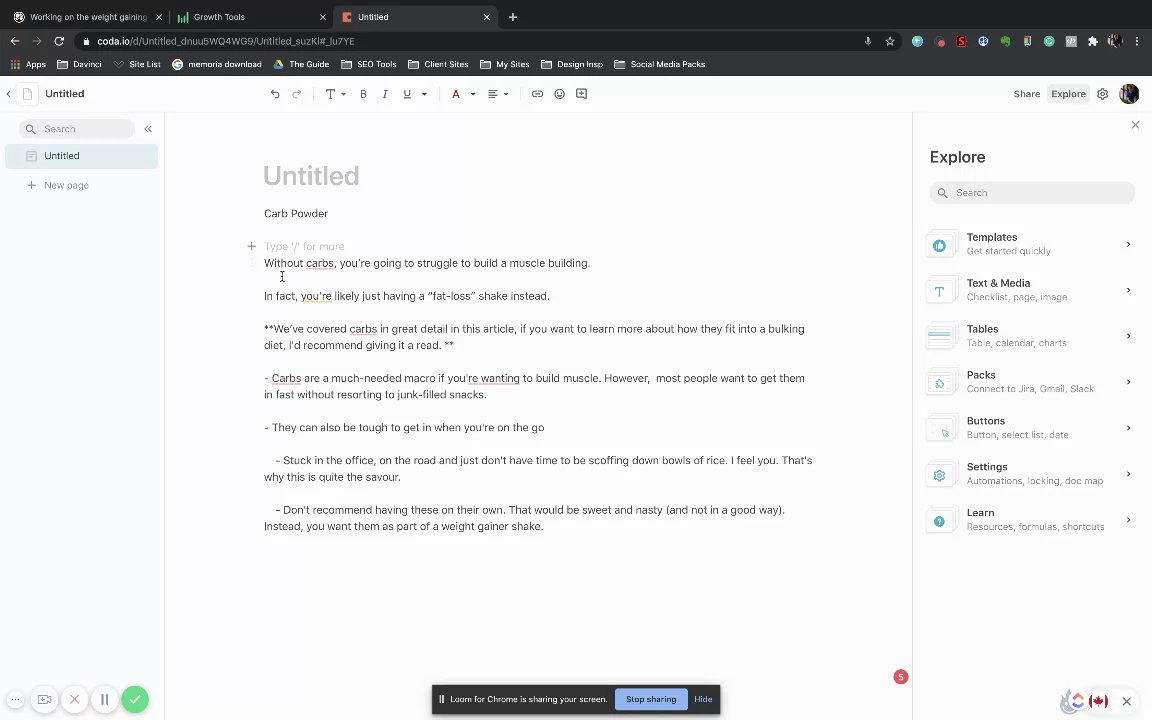Click the redo arrow in Coda toolbar
The height and width of the screenshot is (720, 1152).
pyautogui.click(x=297, y=94)
